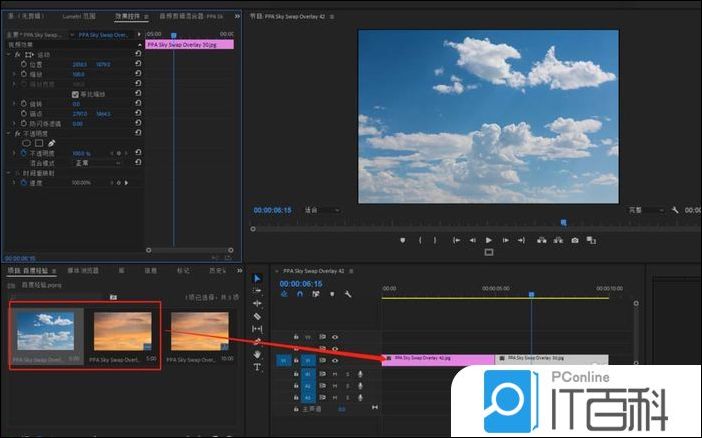Click the Export Frame camera icon
Screen dimensions: 702x438
575,240
